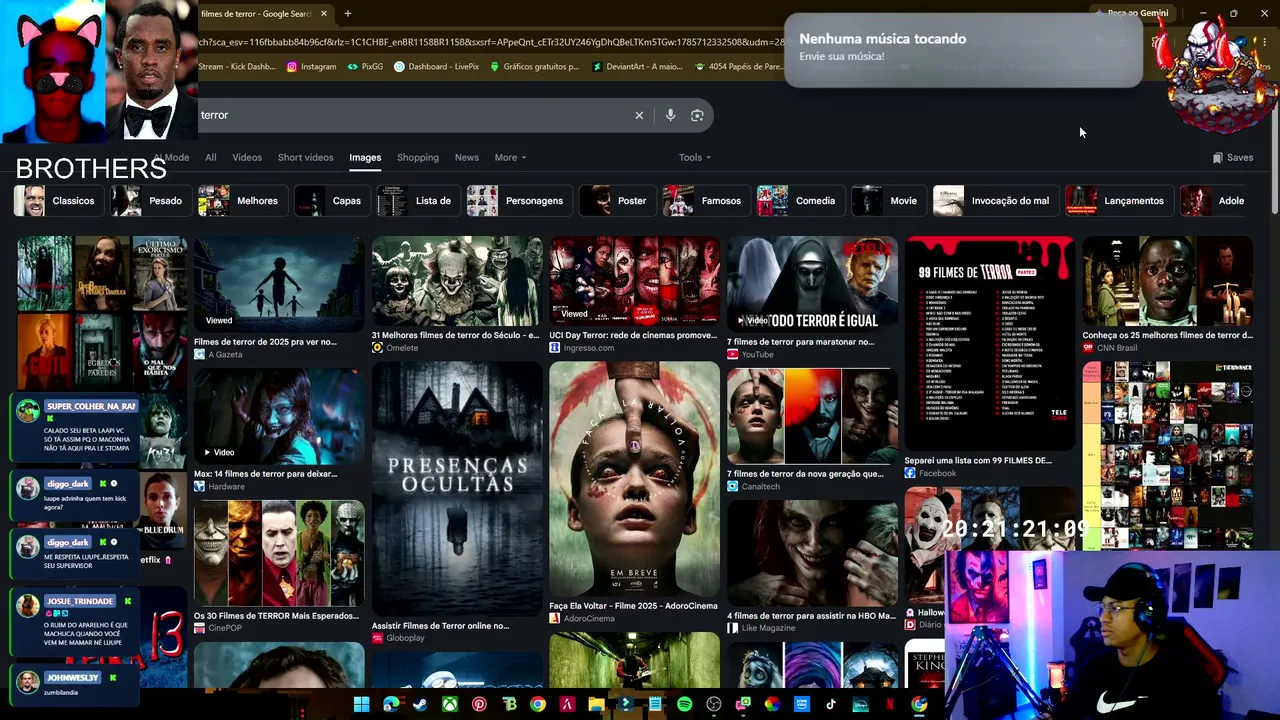Switch to the News results tab
Image resolution: width=1280 pixels, height=720 pixels.
(x=467, y=157)
